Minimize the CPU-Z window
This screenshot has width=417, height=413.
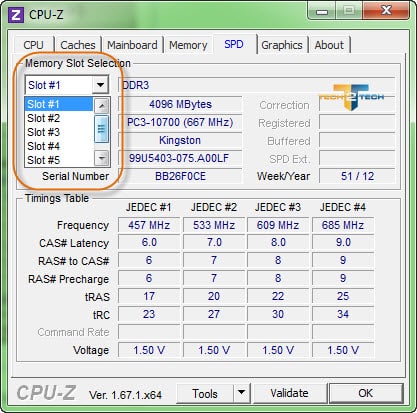322,11
